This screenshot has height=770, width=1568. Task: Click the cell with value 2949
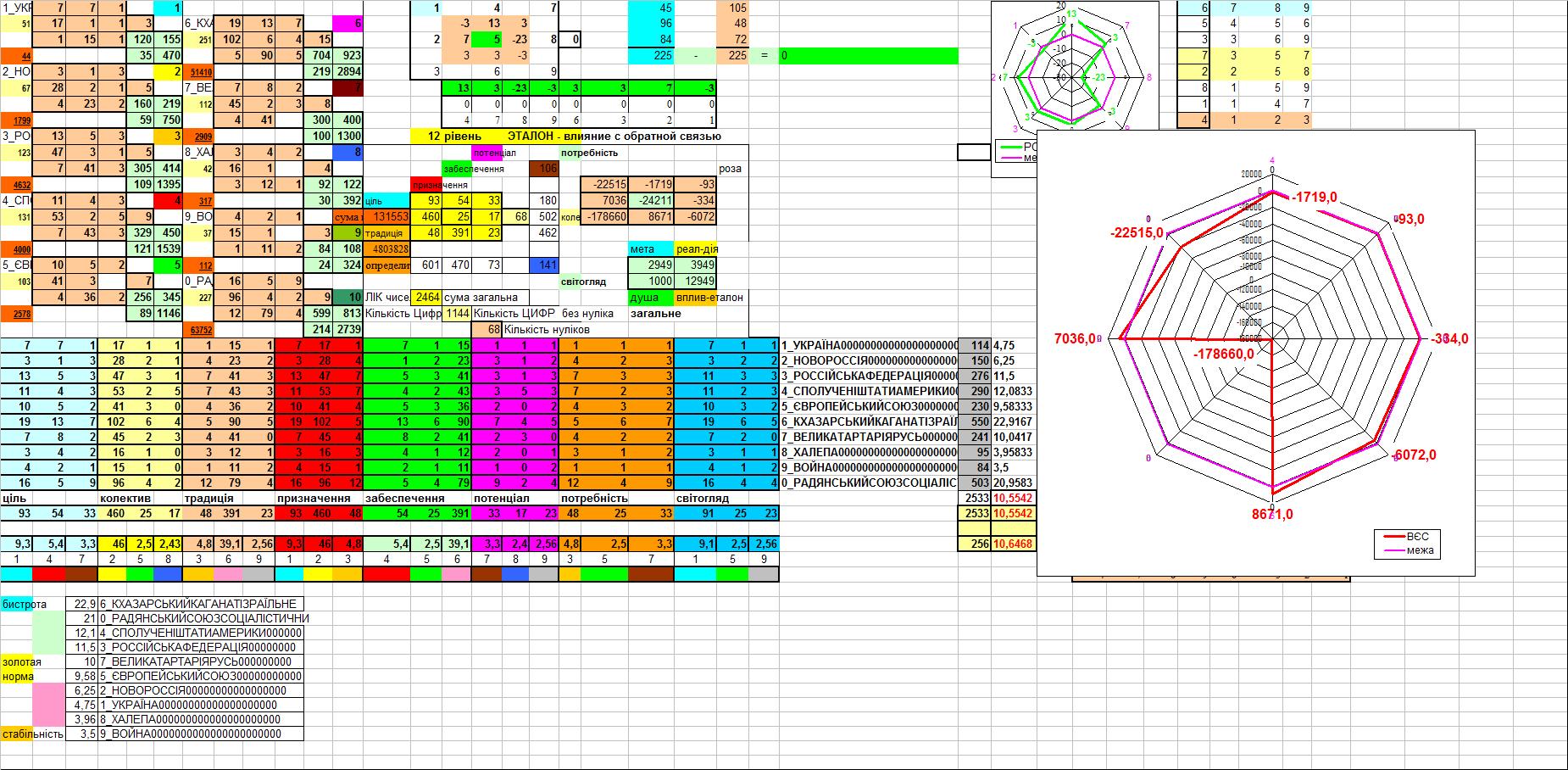pos(651,265)
